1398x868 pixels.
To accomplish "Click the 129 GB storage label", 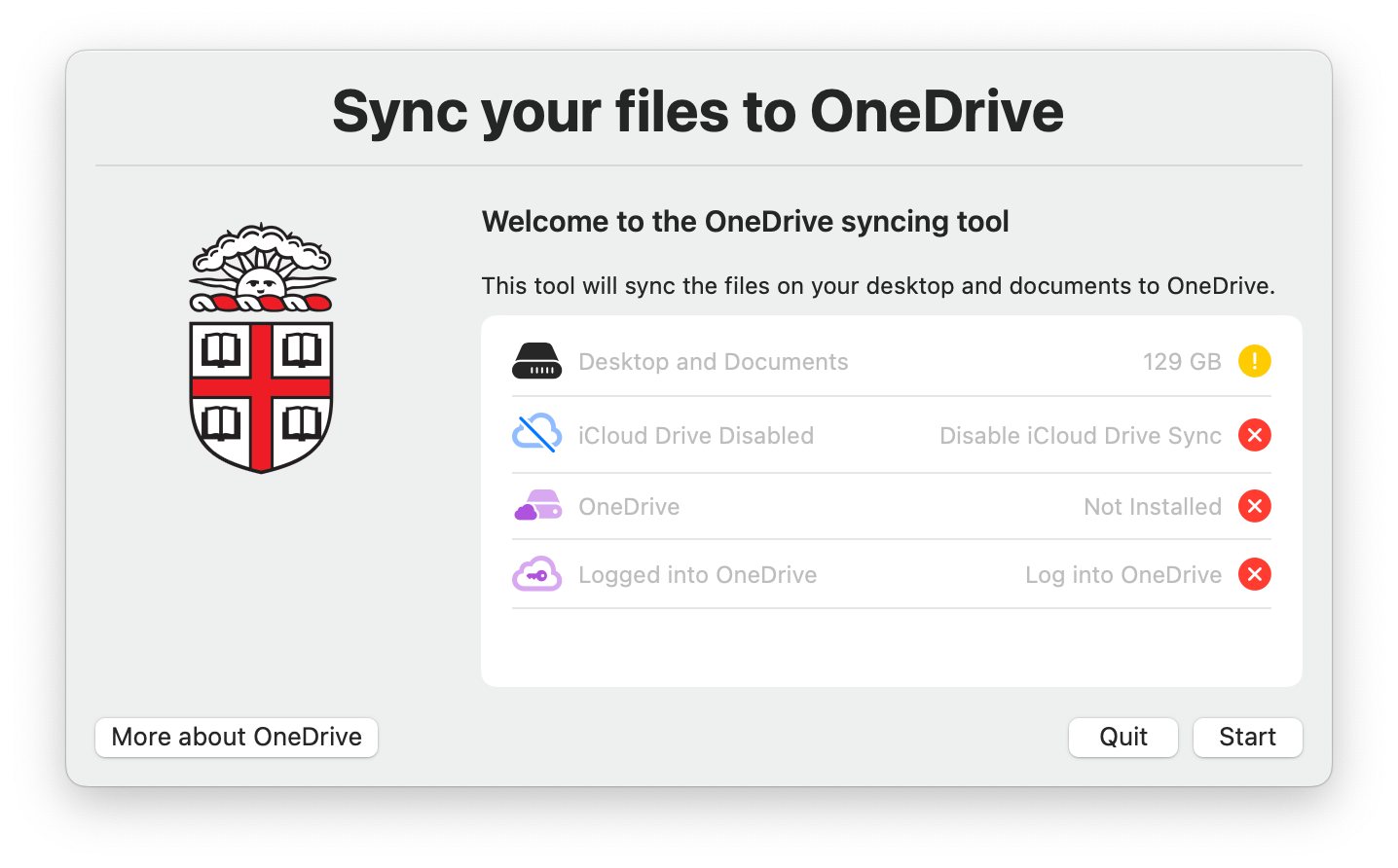I will [x=1182, y=361].
